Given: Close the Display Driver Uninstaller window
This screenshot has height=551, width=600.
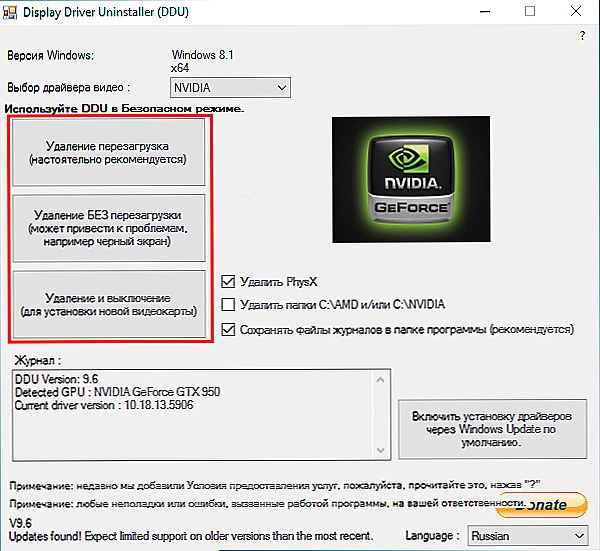Looking at the screenshot, I should (x=576, y=11).
